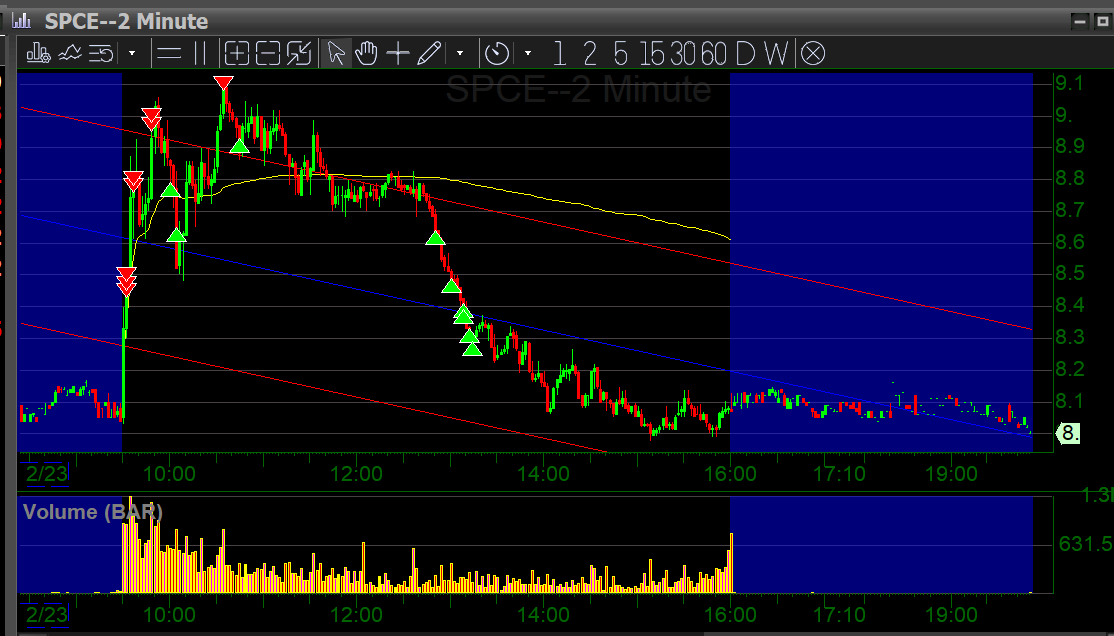Click 16:00 on the volume panel time axis
This screenshot has width=1114, height=636.
(731, 614)
